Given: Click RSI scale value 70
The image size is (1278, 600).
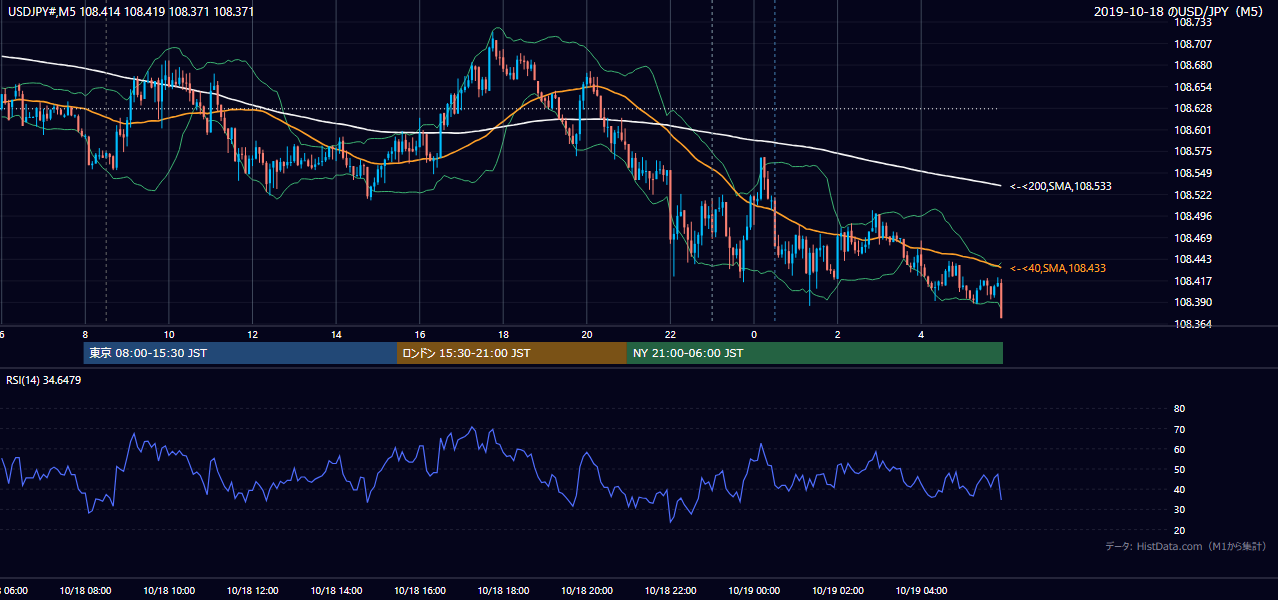Looking at the screenshot, I should tap(1179, 429).
